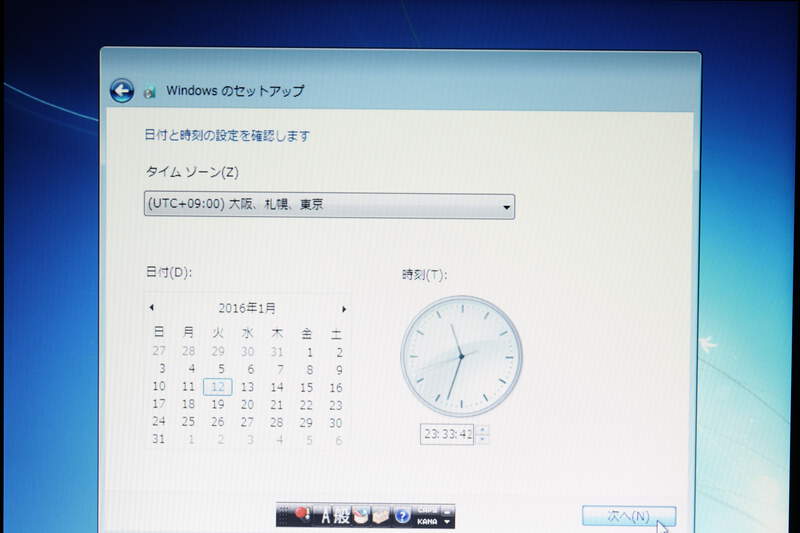800x533 pixels.
Task: Select January 12 in calendar
Action: pyautogui.click(x=218, y=387)
